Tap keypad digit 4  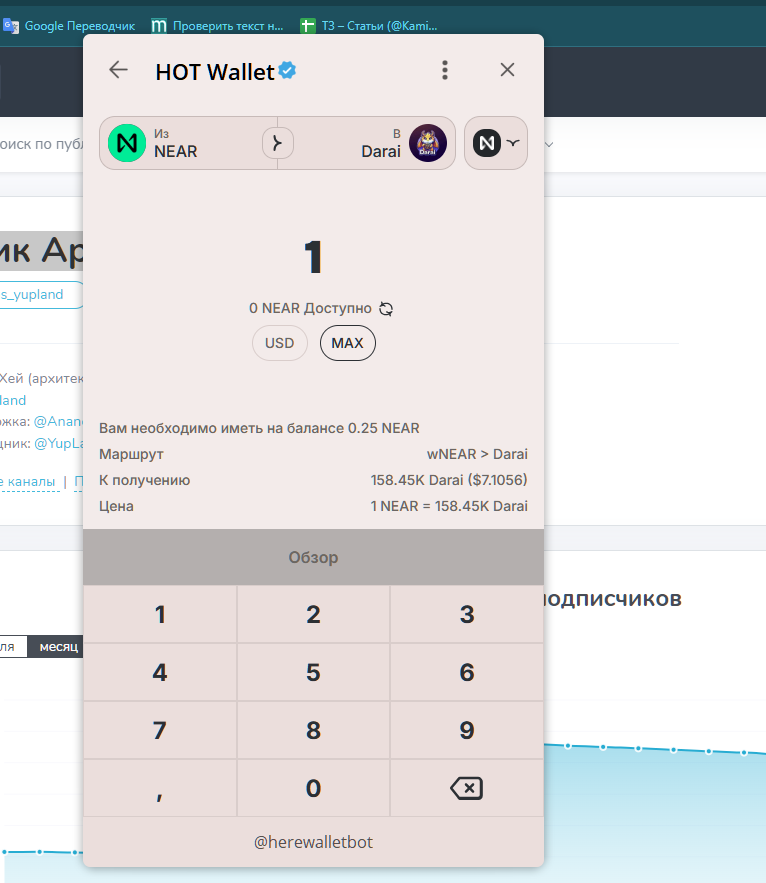pos(160,672)
